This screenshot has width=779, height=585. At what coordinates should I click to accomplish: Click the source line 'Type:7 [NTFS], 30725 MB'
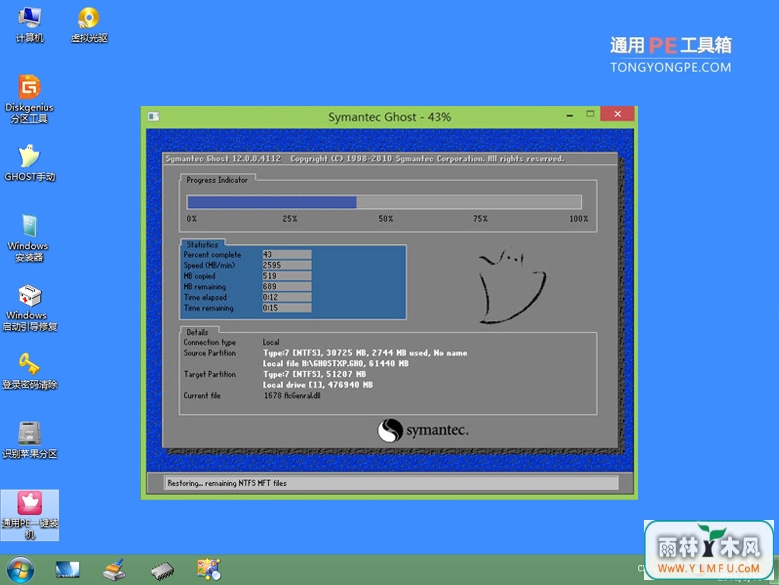click(x=365, y=353)
